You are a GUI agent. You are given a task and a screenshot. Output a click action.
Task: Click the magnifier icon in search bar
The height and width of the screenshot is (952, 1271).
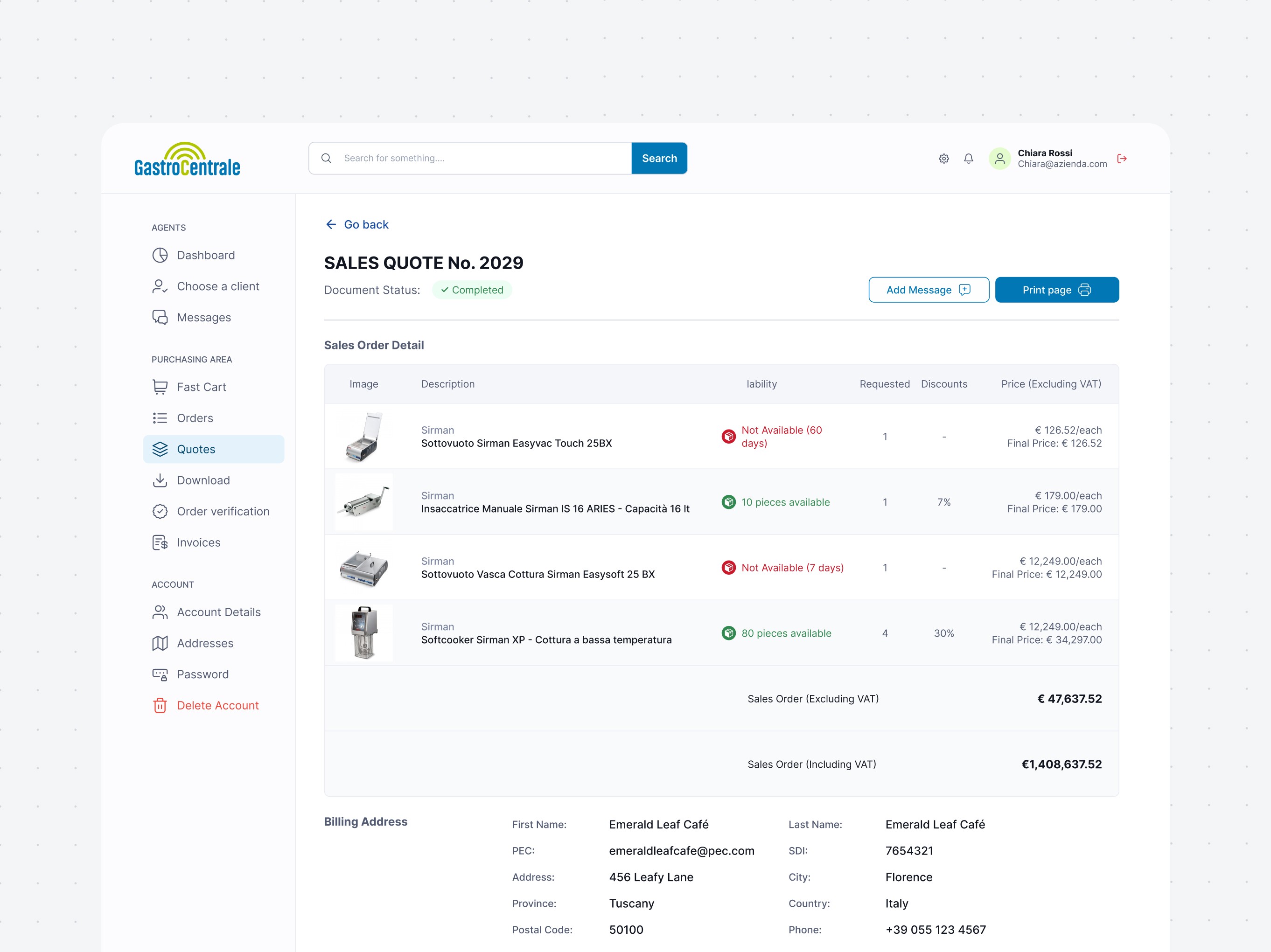(326, 158)
